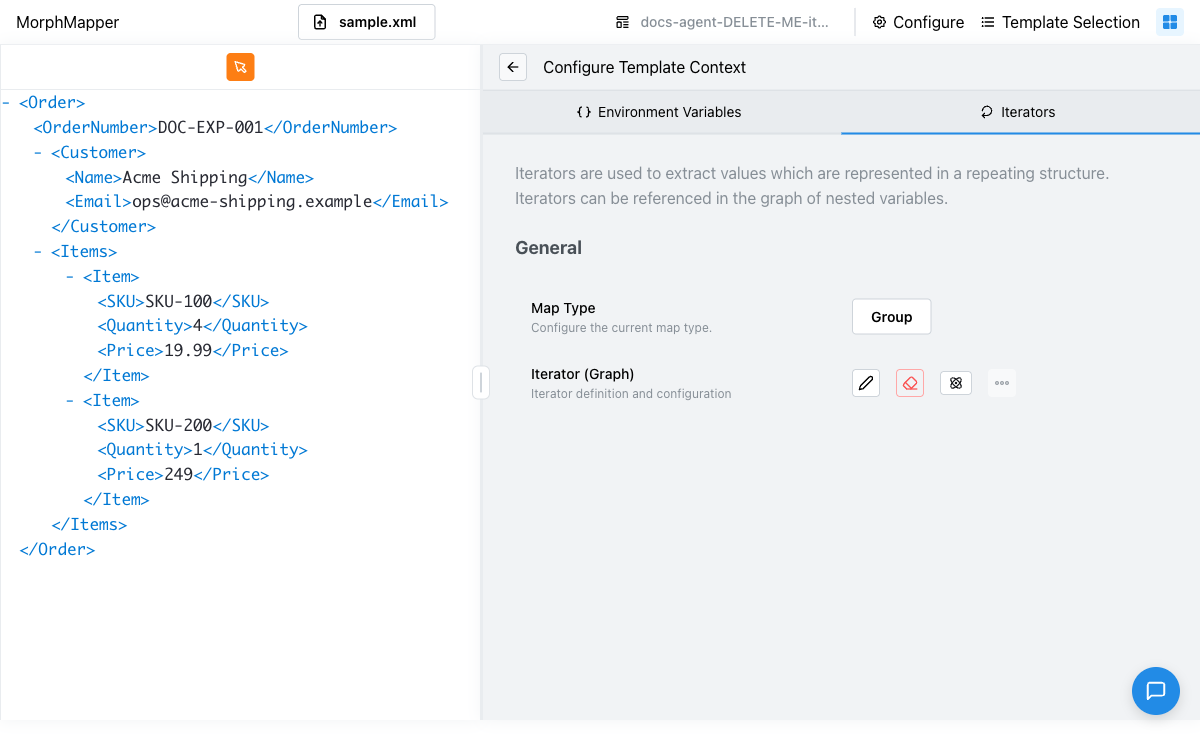
Task: Collapse the Customer node
Action: point(38,152)
